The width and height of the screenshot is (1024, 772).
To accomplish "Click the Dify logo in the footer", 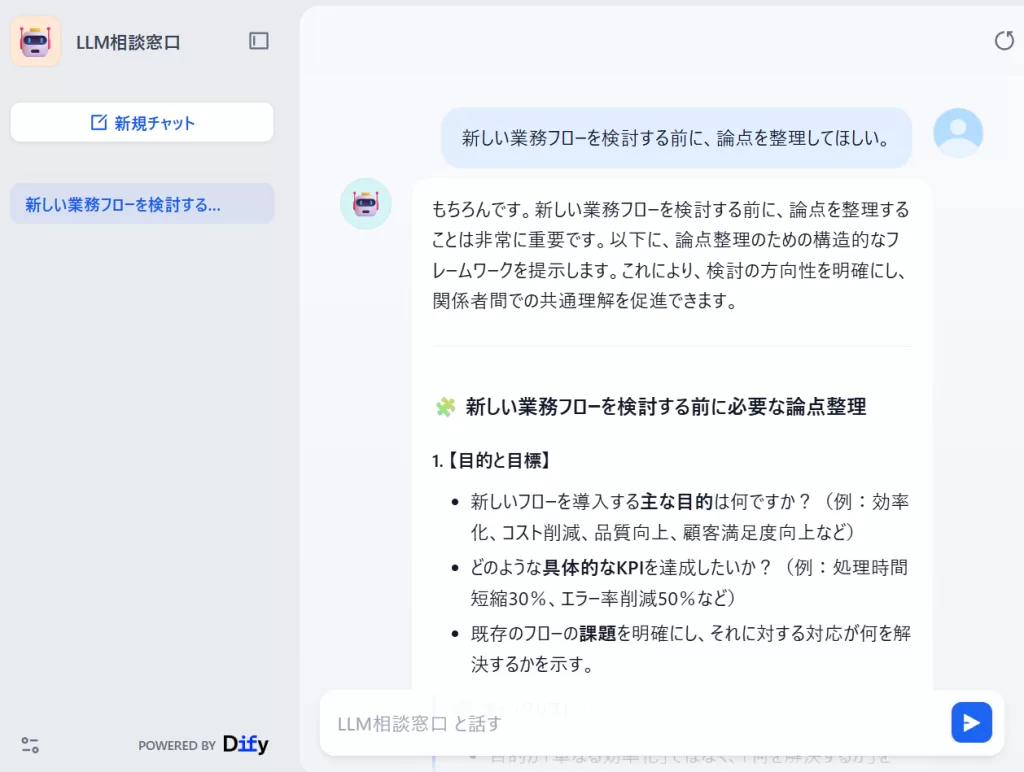I will click(245, 745).
